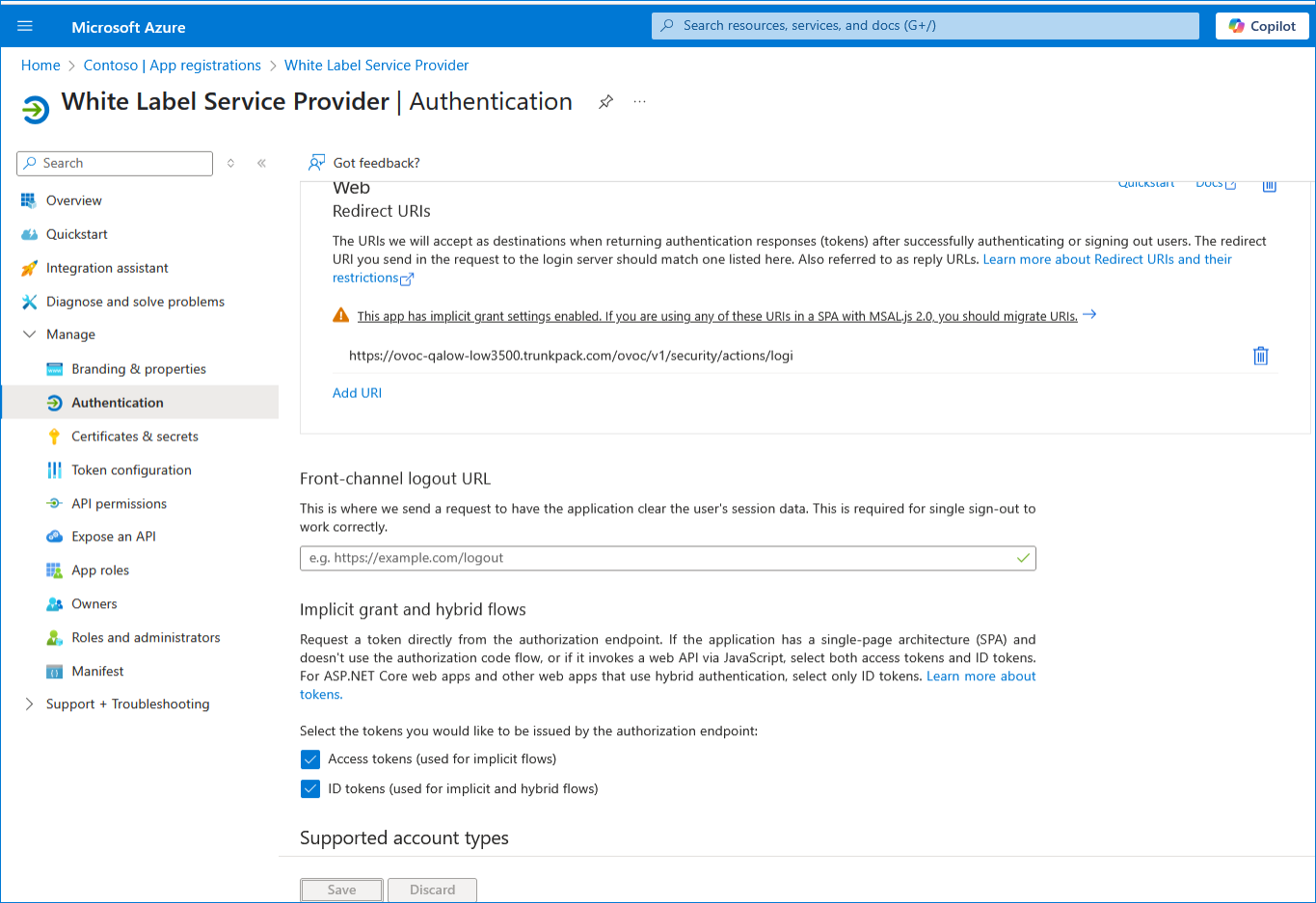Image resolution: width=1316 pixels, height=903 pixels.
Task: Collapse the Manage section
Action: click(29, 334)
